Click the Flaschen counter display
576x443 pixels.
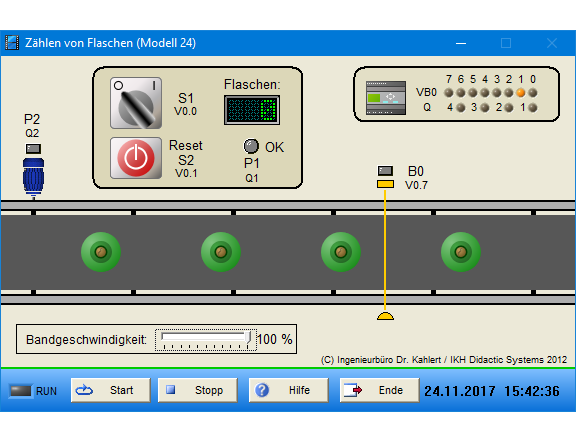click(252, 110)
